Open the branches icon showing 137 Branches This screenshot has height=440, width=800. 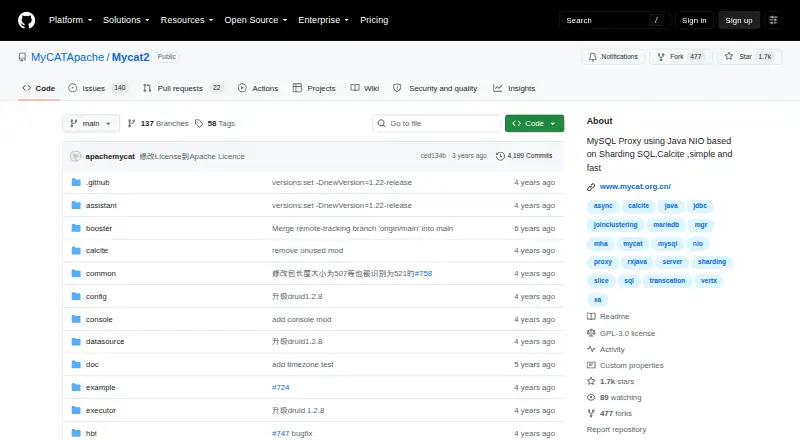coord(132,124)
